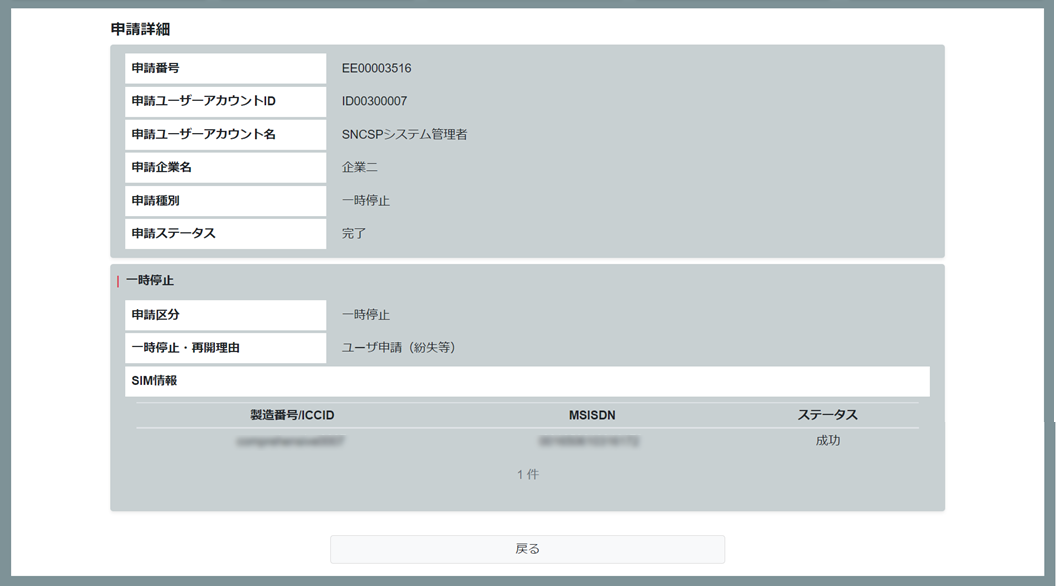Image resolution: width=1056 pixels, height=586 pixels.
Task: Click company name 企業二
Action: 360,167
